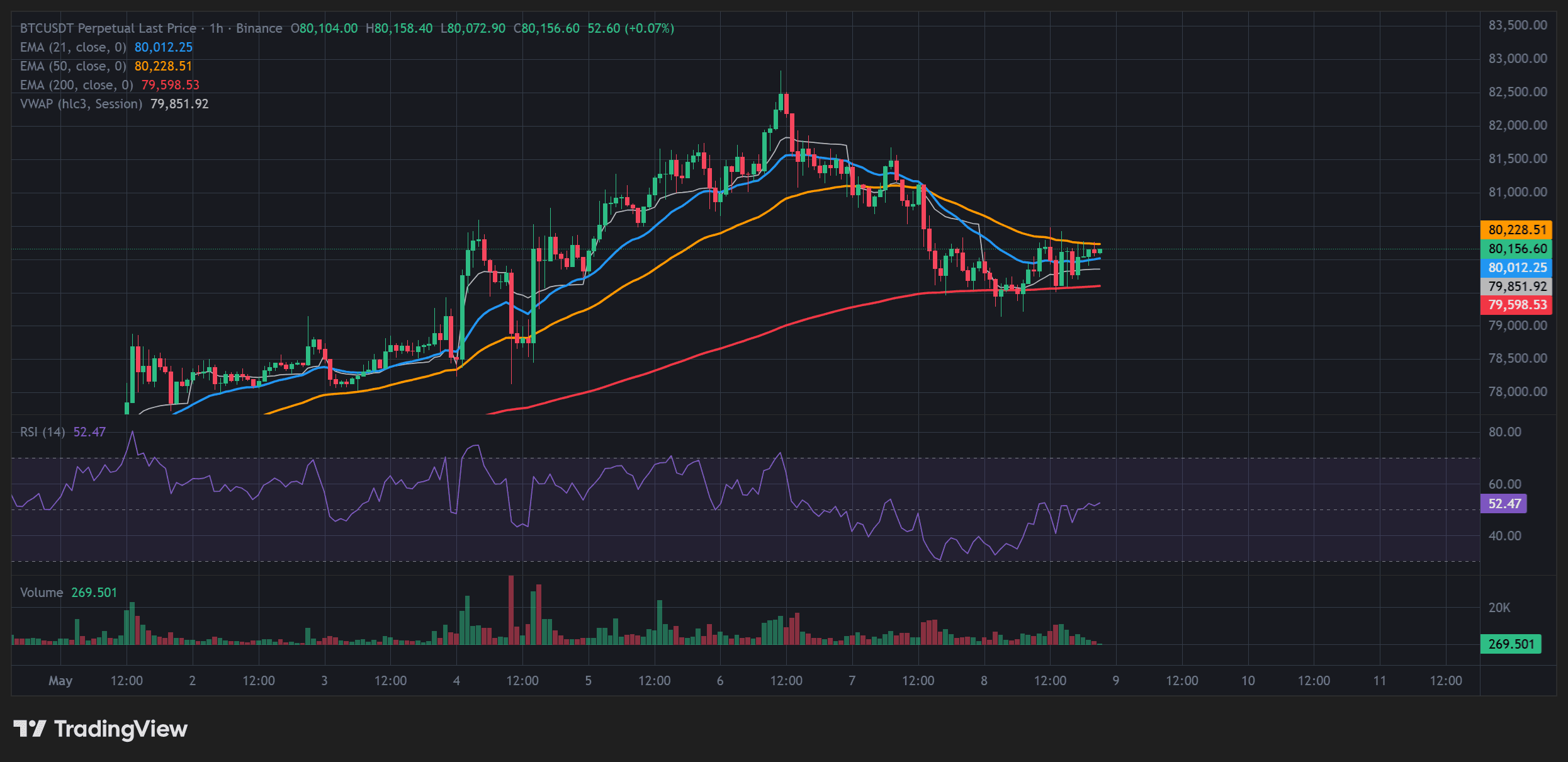
Task: Click the May label on time axis
Action: click(60, 681)
